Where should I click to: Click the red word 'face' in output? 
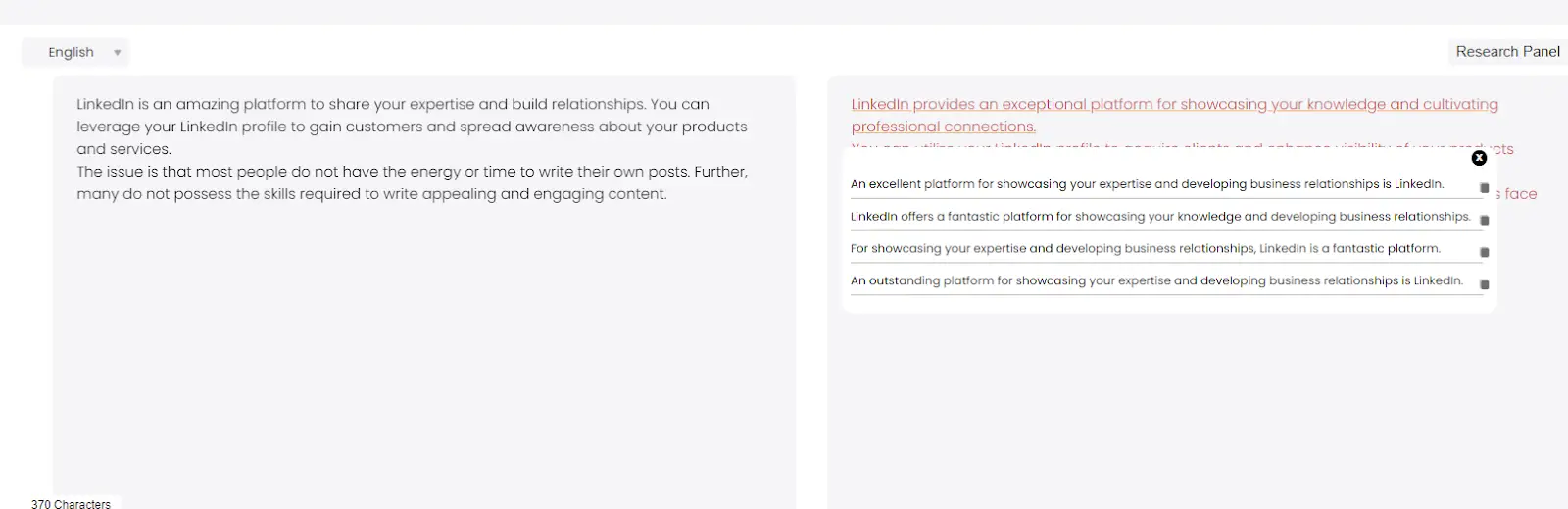pos(1521,194)
